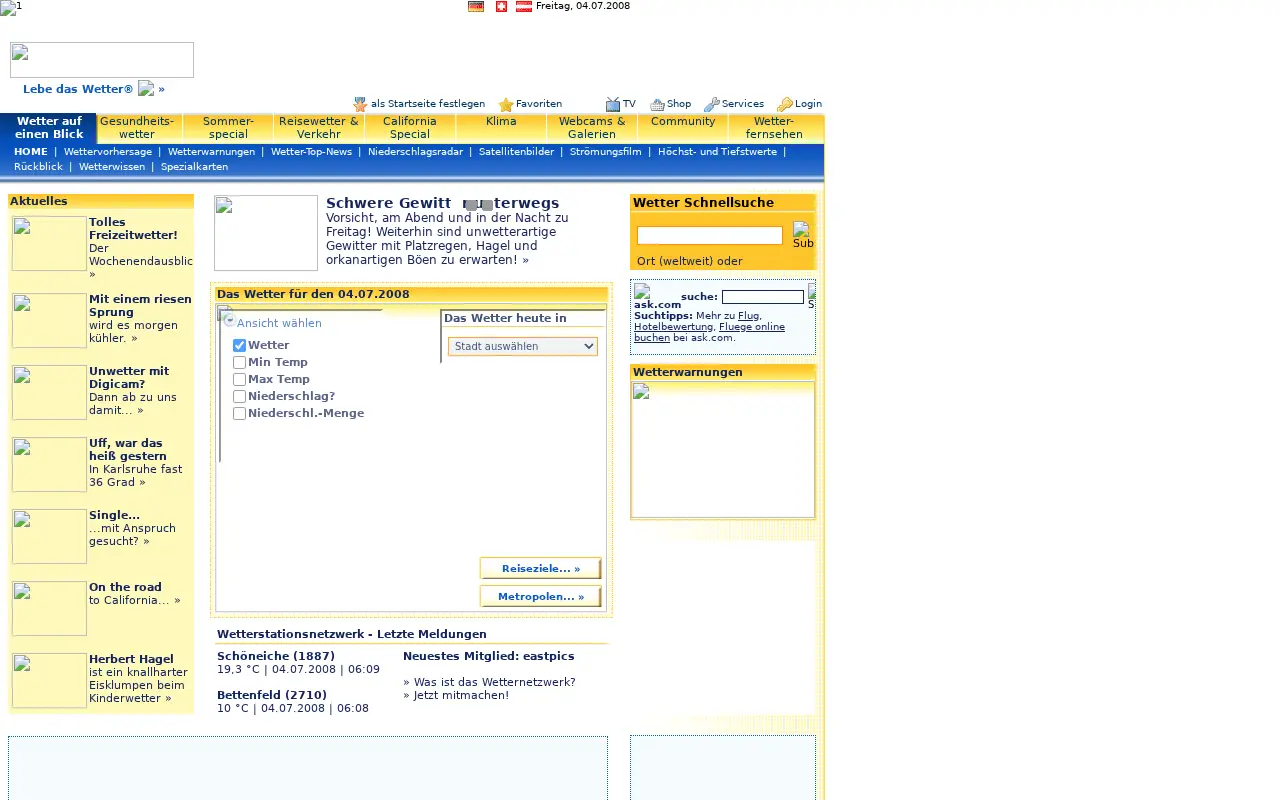Click the ask.com logo image
The image size is (1280, 800).
(x=657, y=296)
